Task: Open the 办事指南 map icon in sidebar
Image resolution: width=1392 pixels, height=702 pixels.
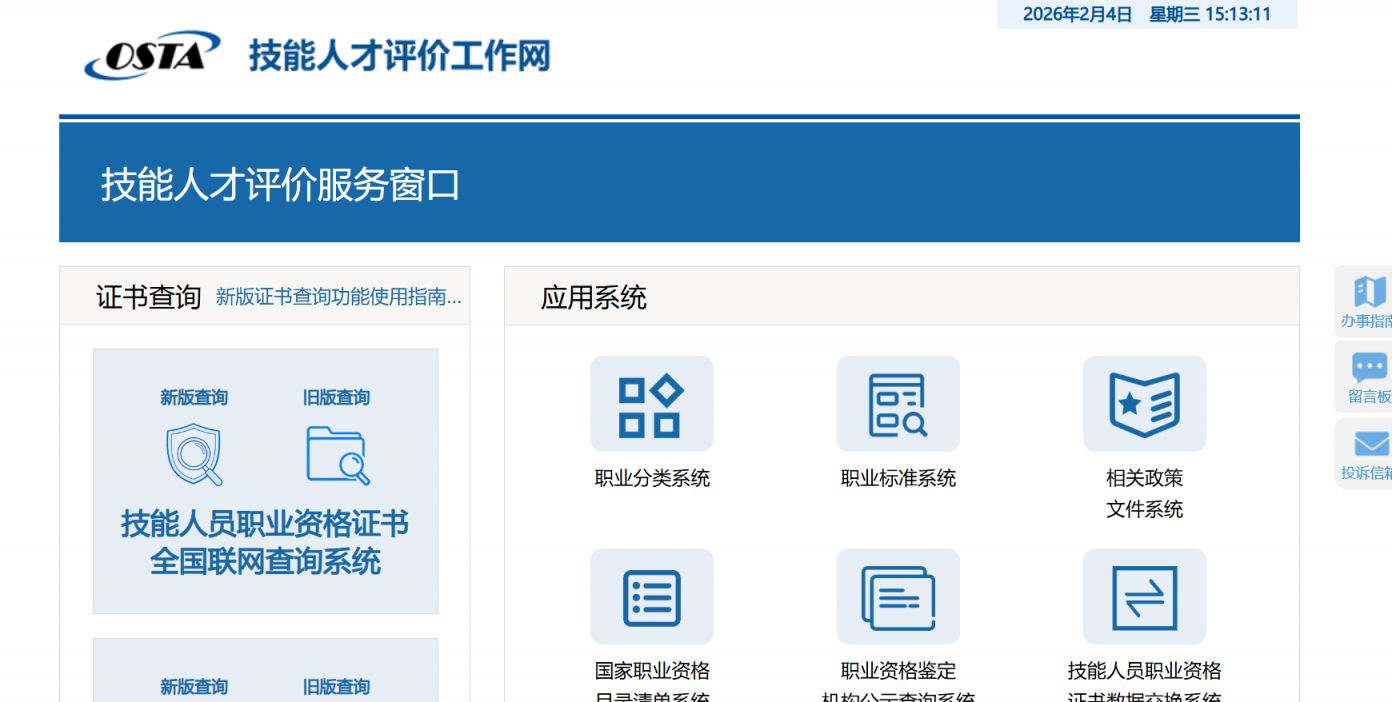Action: click(x=1370, y=292)
